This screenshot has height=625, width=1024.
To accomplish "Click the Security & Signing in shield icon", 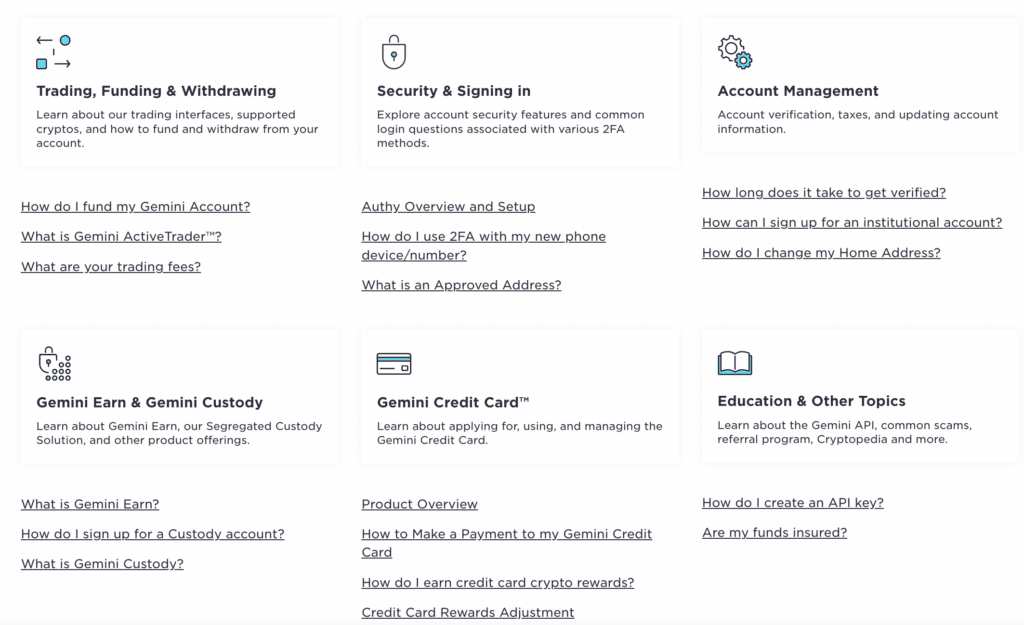I will pyautogui.click(x=394, y=52).
